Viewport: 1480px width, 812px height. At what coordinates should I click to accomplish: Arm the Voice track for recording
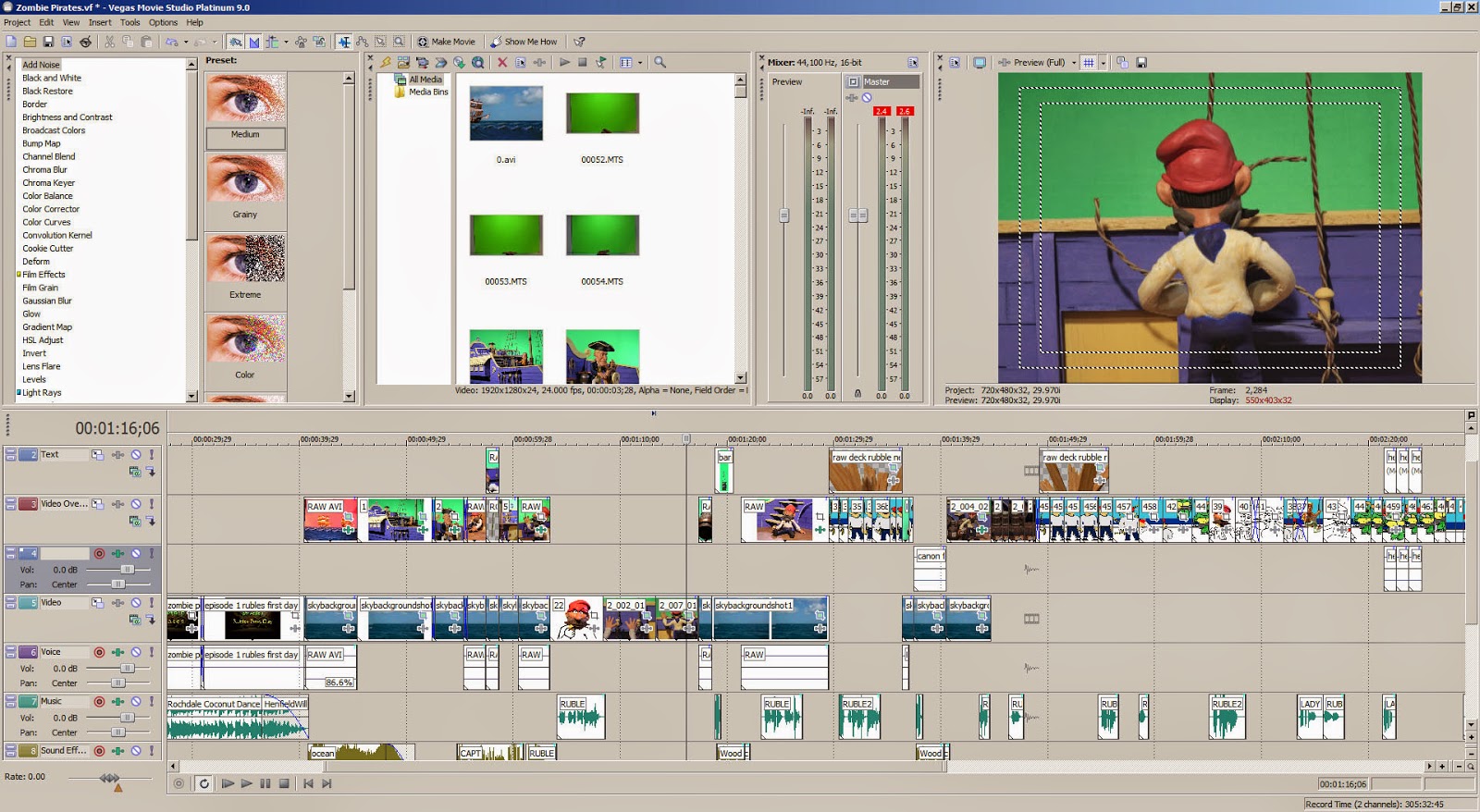point(99,652)
